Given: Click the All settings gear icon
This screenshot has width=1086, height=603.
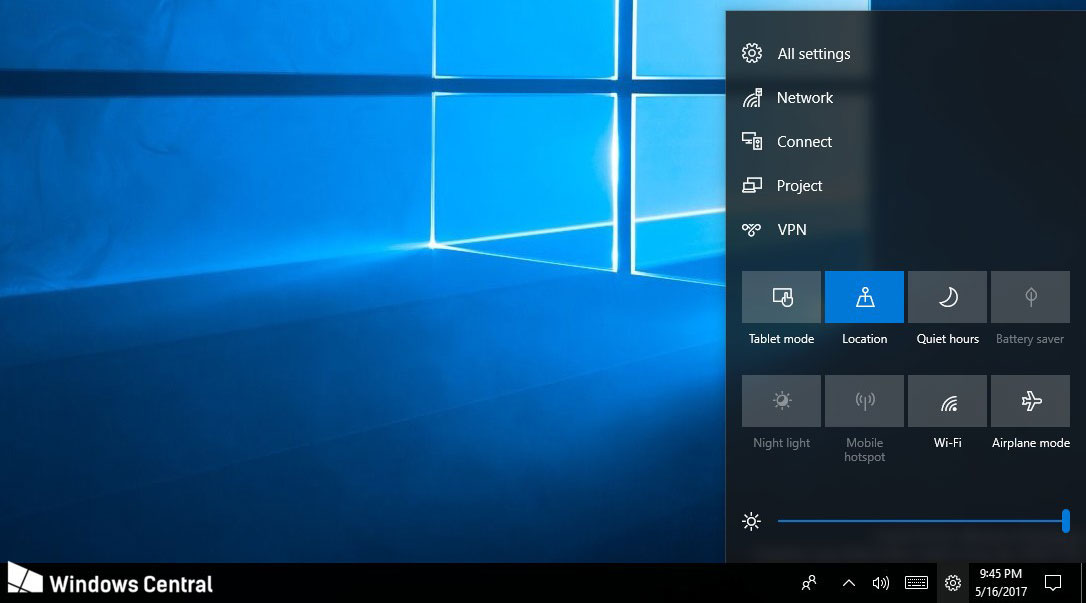Looking at the screenshot, I should pos(751,53).
